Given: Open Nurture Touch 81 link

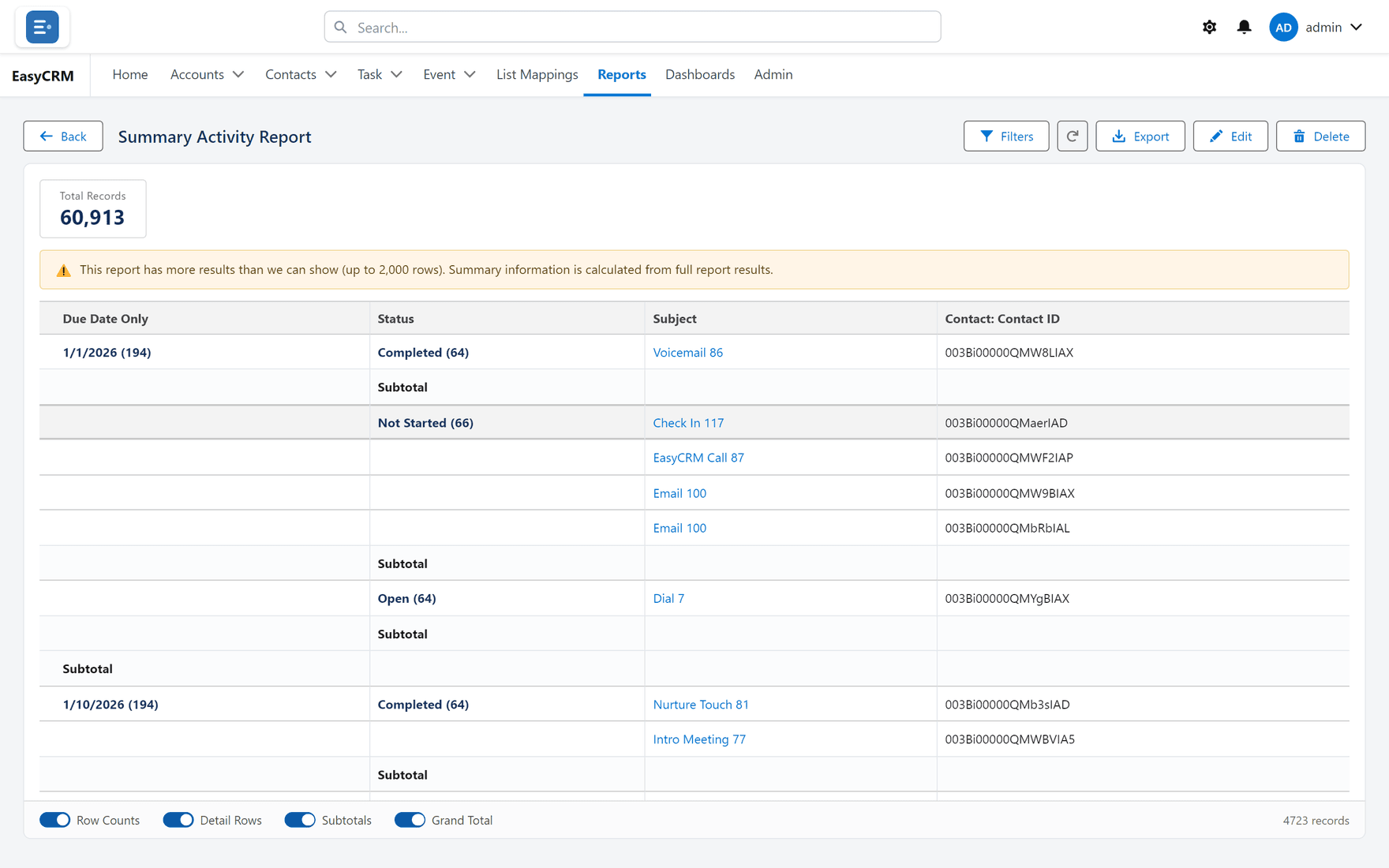Looking at the screenshot, I should pos(701,705).
